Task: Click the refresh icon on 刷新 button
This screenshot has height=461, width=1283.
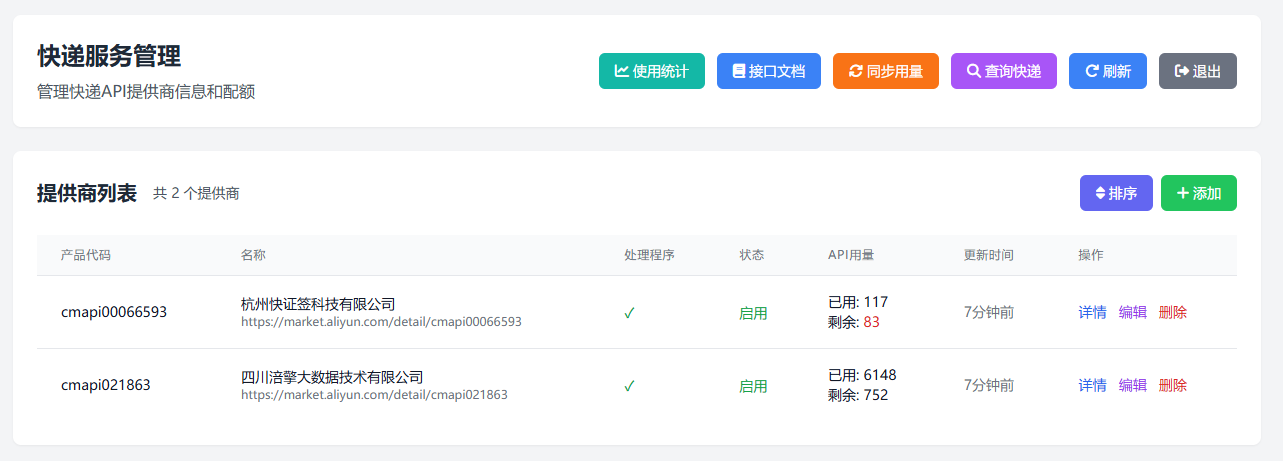Action: 1092,71
